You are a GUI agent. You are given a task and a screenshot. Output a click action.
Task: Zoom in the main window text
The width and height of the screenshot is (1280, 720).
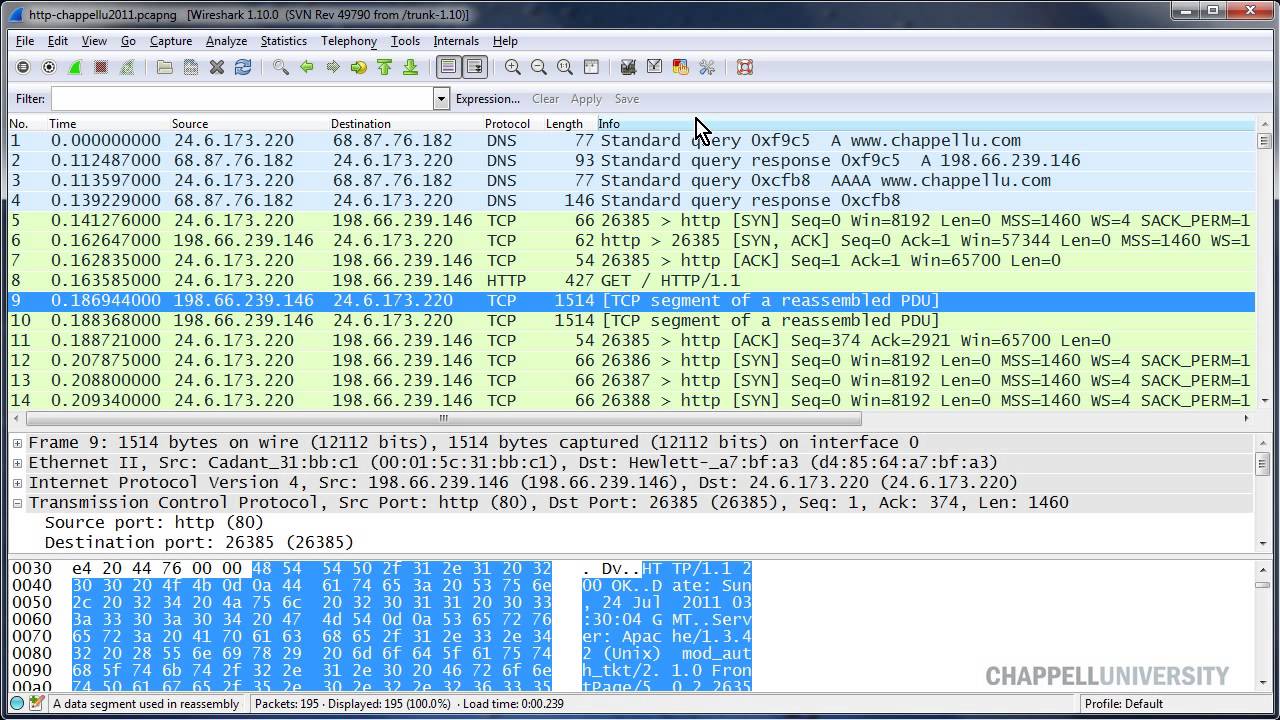tap(513, 67)
